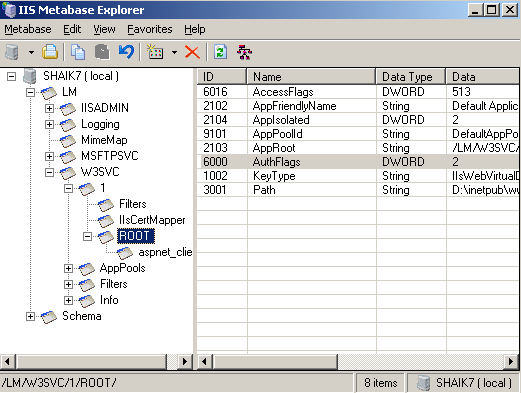Expand the Logging tree node
The image size is (521, 393).
click(49, 124)
